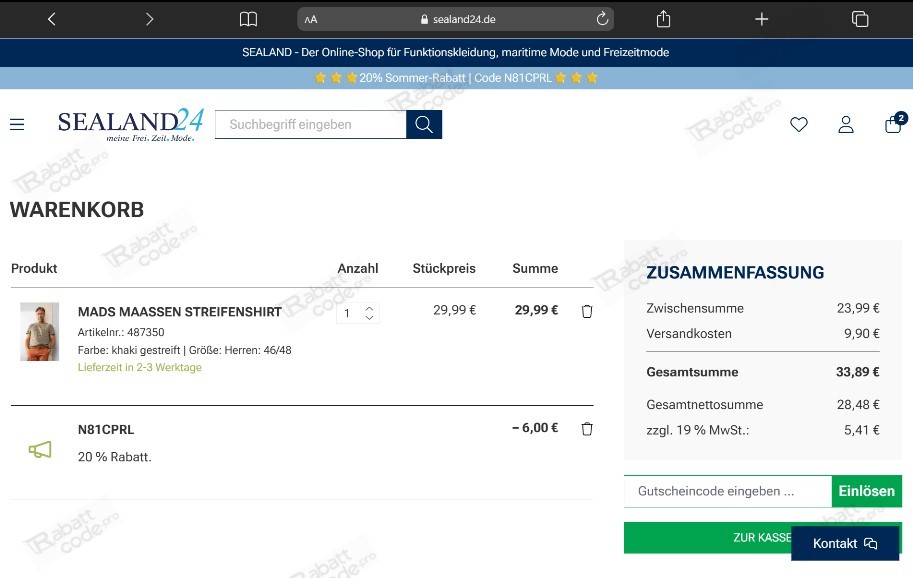This screenshot has width=913, height=578.
Task: Go forward with the Safari forward arrow
Action: [x=150, y=19]
